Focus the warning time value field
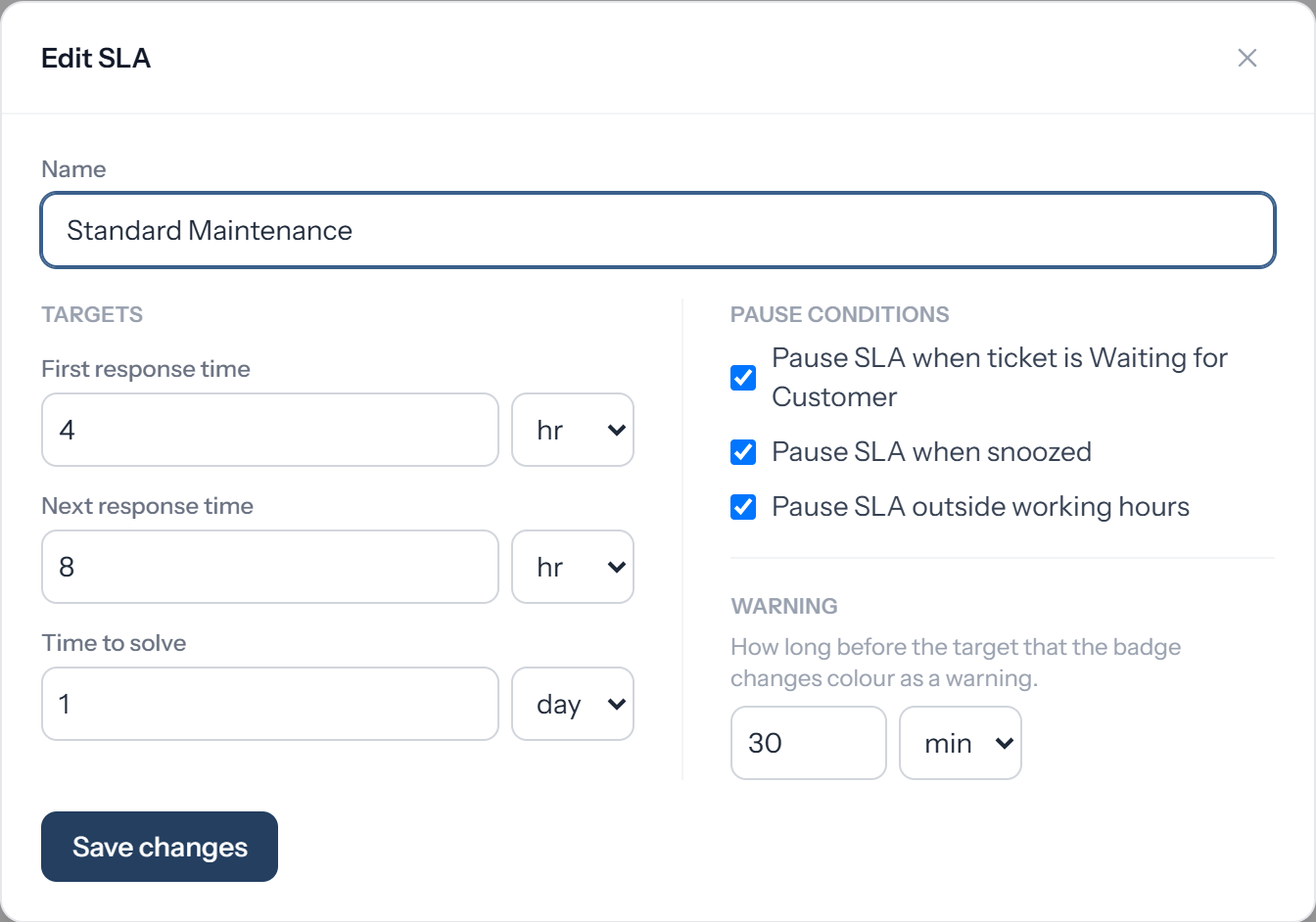1316x922 pixels. [809, 743]
